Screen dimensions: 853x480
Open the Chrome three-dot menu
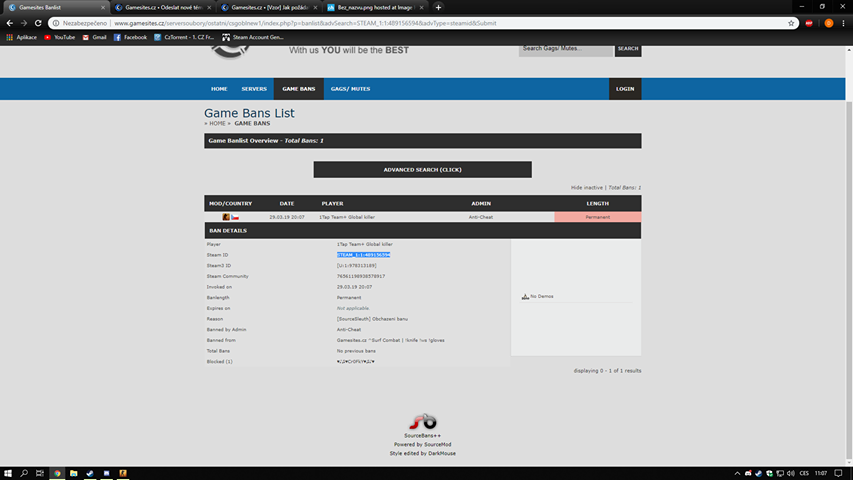click(x=843, y=23)
